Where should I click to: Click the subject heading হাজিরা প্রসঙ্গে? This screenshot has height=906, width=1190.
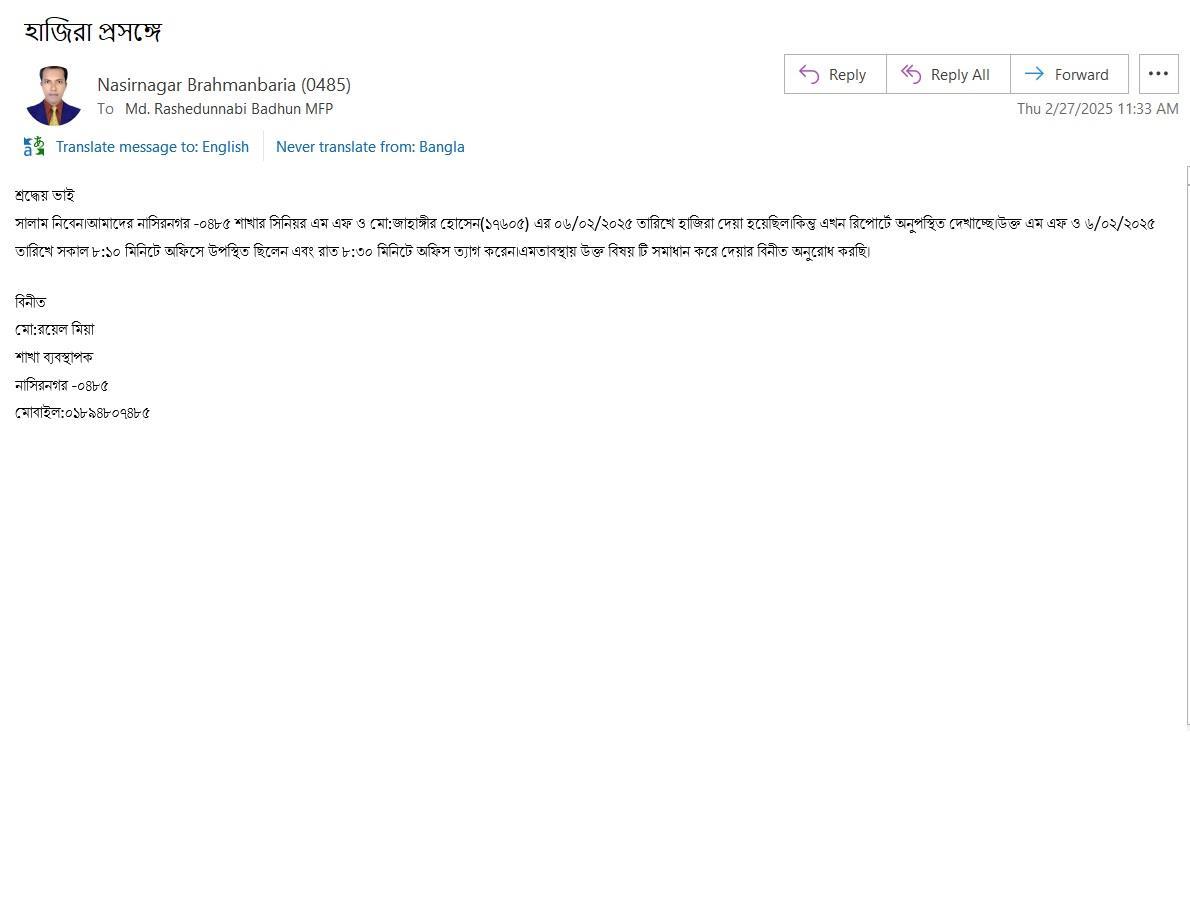click(93, 32)
